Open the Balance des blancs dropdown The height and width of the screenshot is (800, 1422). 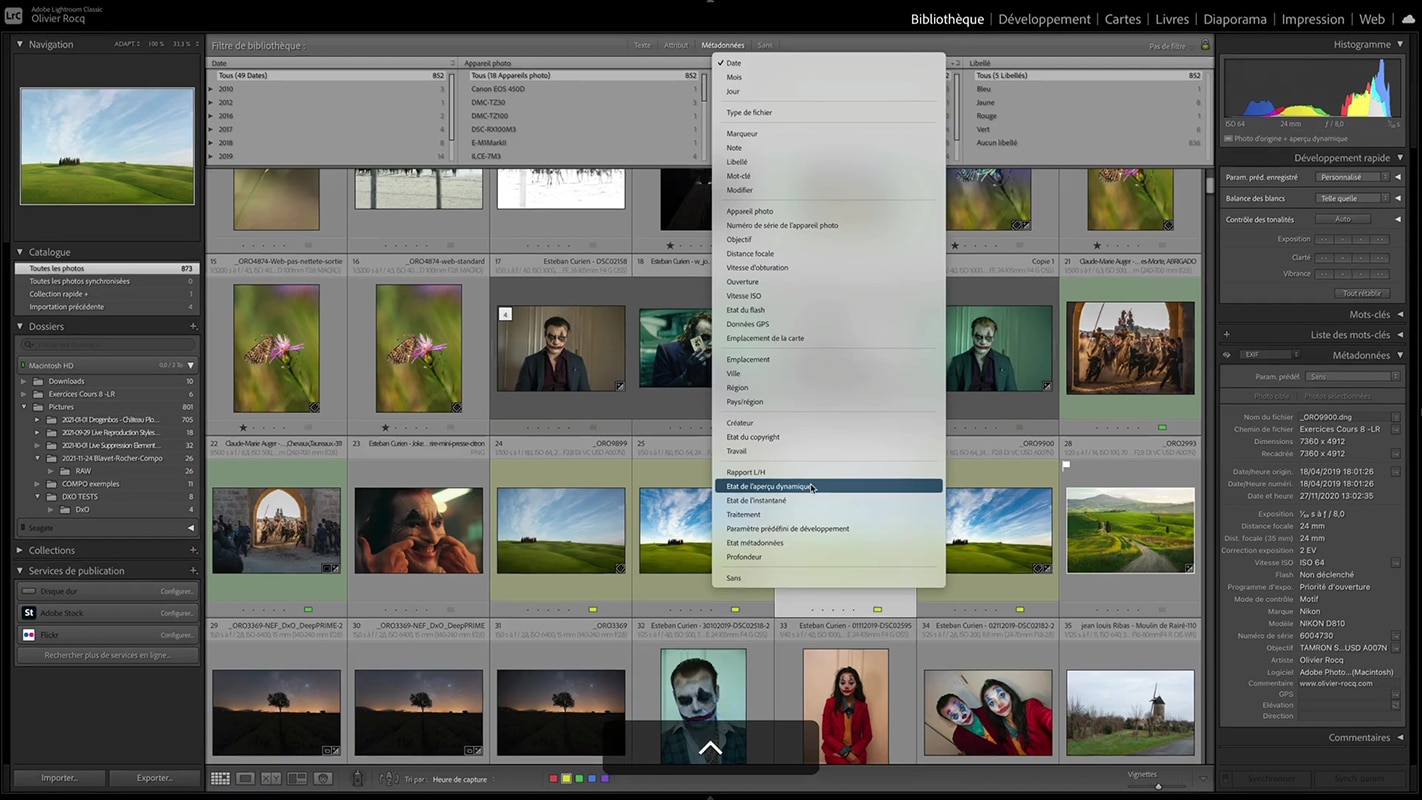coord(1351,198)
